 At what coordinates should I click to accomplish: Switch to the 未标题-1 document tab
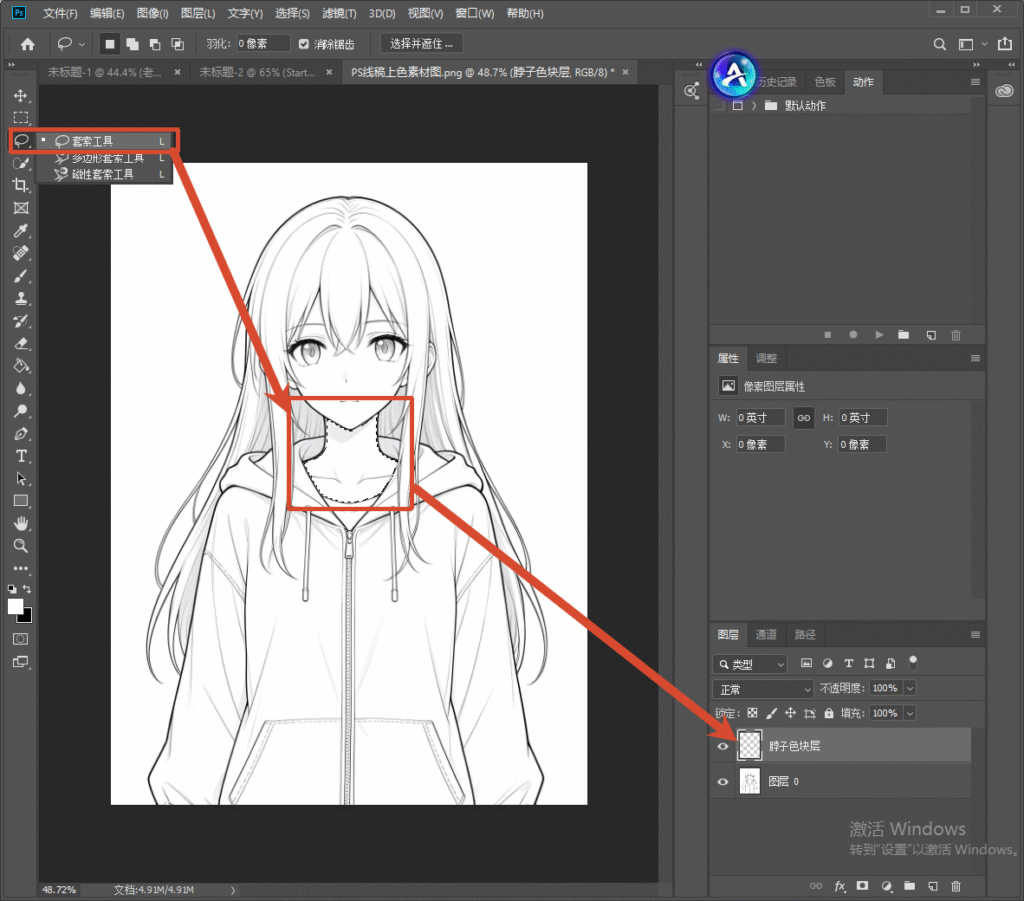point(104,72)
